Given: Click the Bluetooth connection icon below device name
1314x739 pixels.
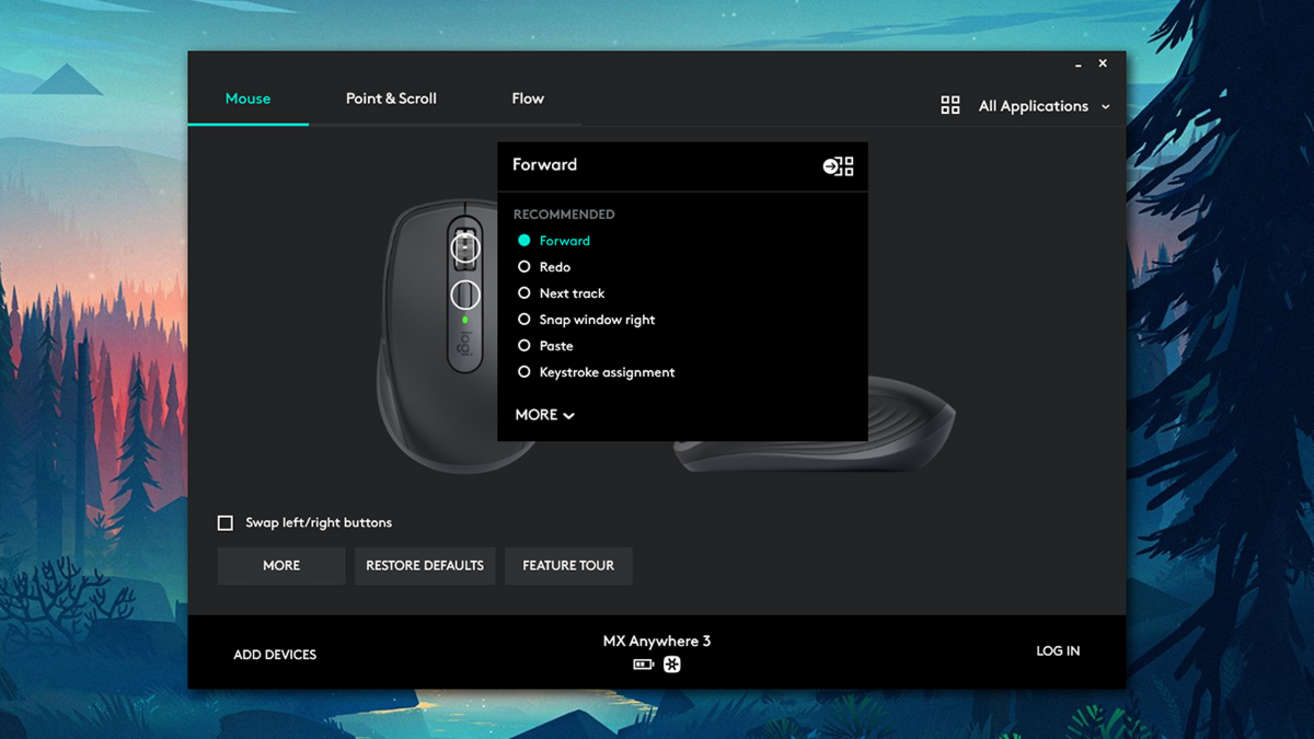Looking at the screenshot, I should [672, 665].
